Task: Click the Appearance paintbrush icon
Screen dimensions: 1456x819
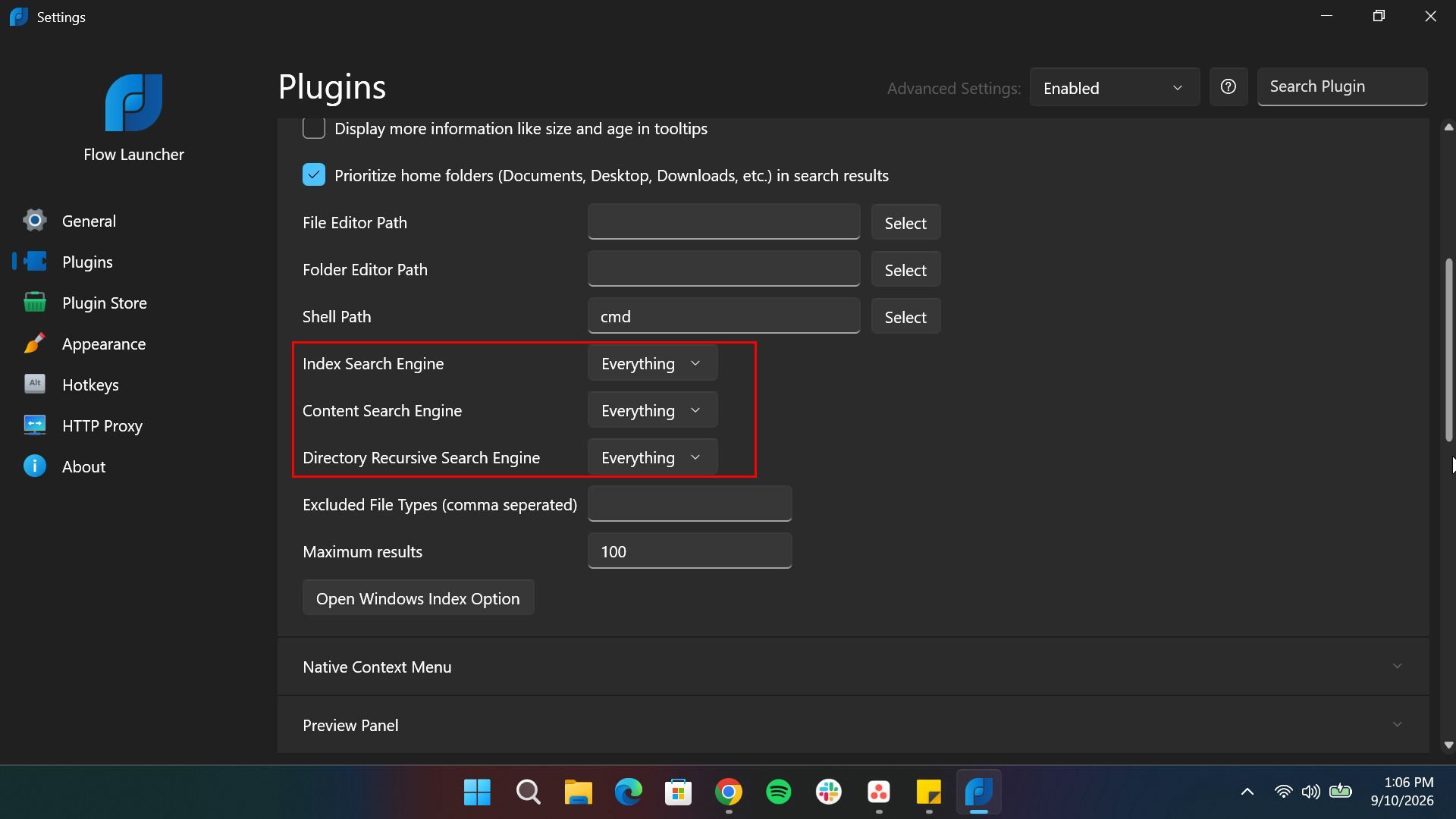Action: tap(34, 344)
